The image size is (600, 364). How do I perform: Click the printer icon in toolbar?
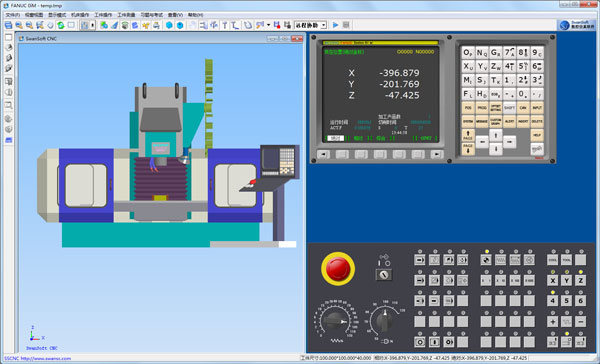click(x=156, y=25)
